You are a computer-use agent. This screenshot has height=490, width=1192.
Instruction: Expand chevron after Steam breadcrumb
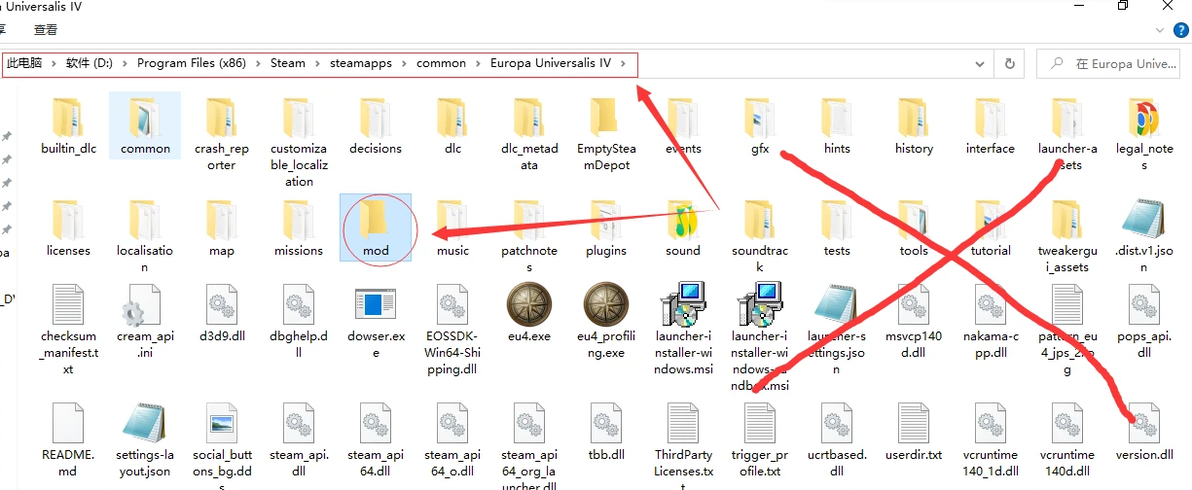click(318, 63)
